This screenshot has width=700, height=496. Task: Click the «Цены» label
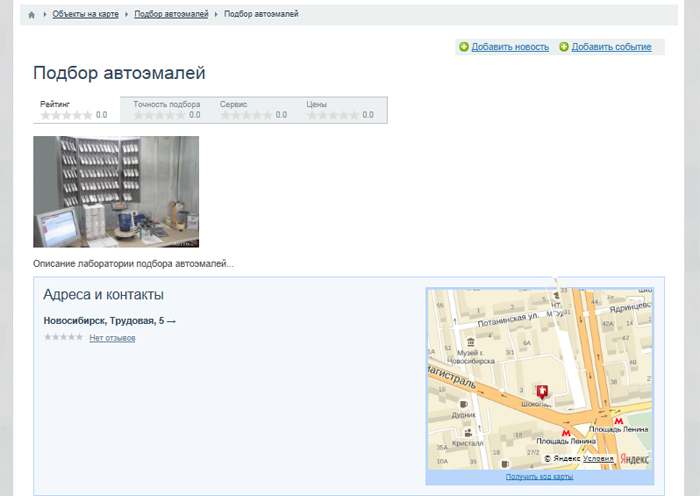pyautogui.click(x=317, y=104)
